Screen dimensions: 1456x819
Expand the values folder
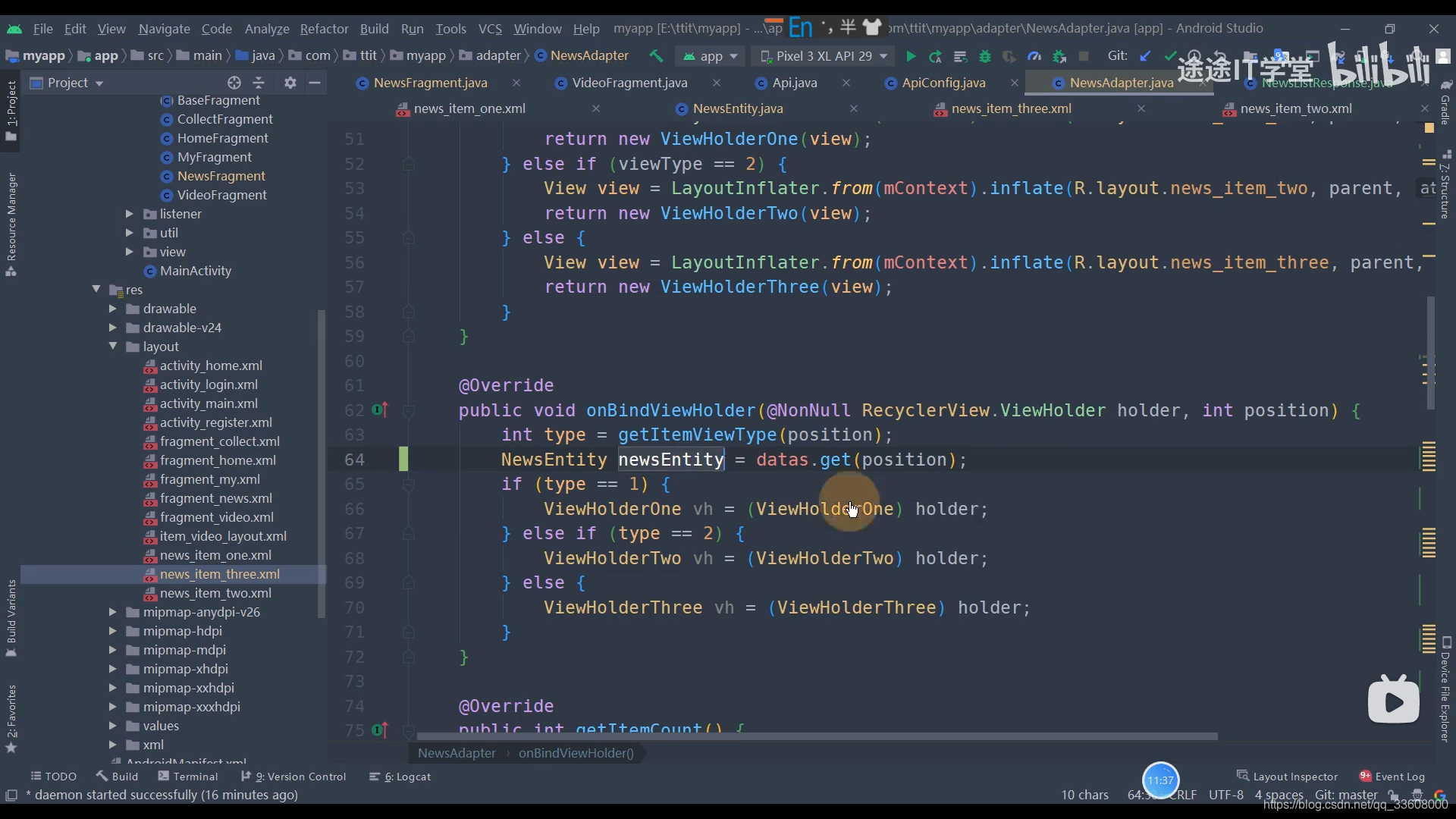112,726
